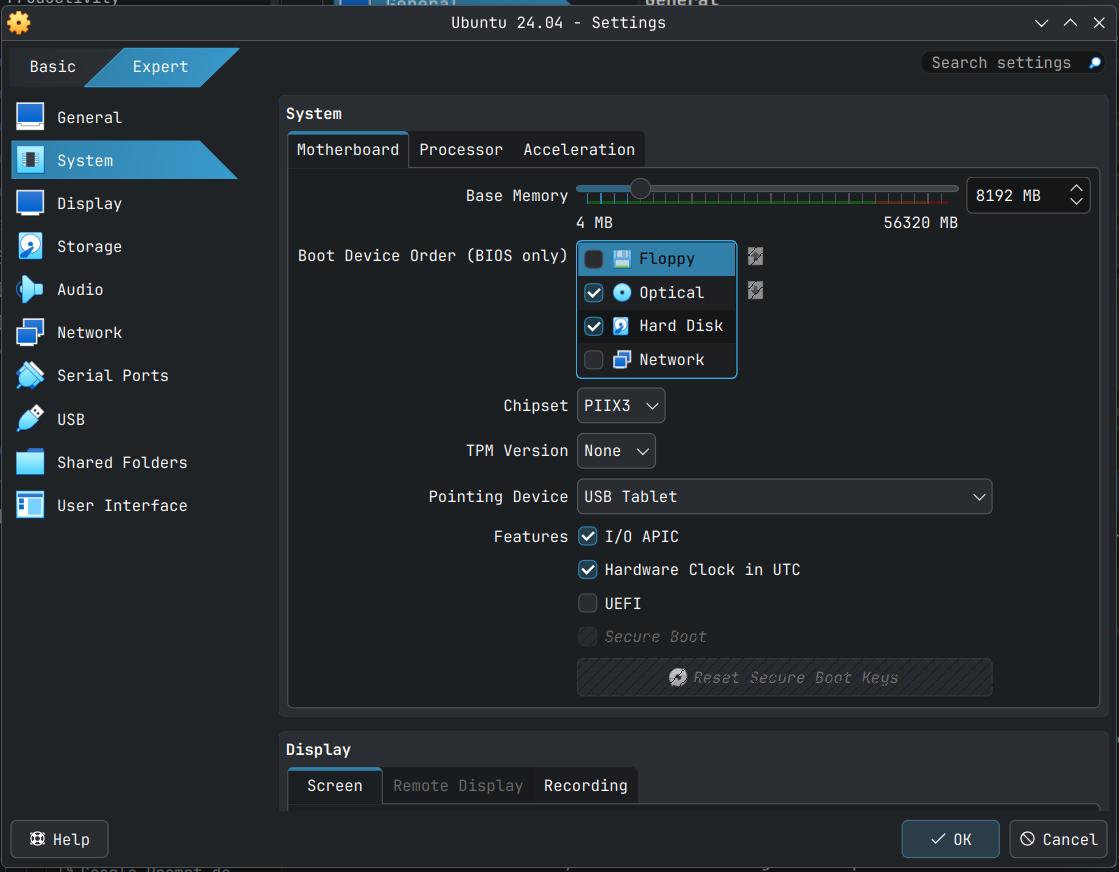The width and height of the screenshot is (1119, 872).
Task: Click the OK button
Action: [x=950, y=839]
